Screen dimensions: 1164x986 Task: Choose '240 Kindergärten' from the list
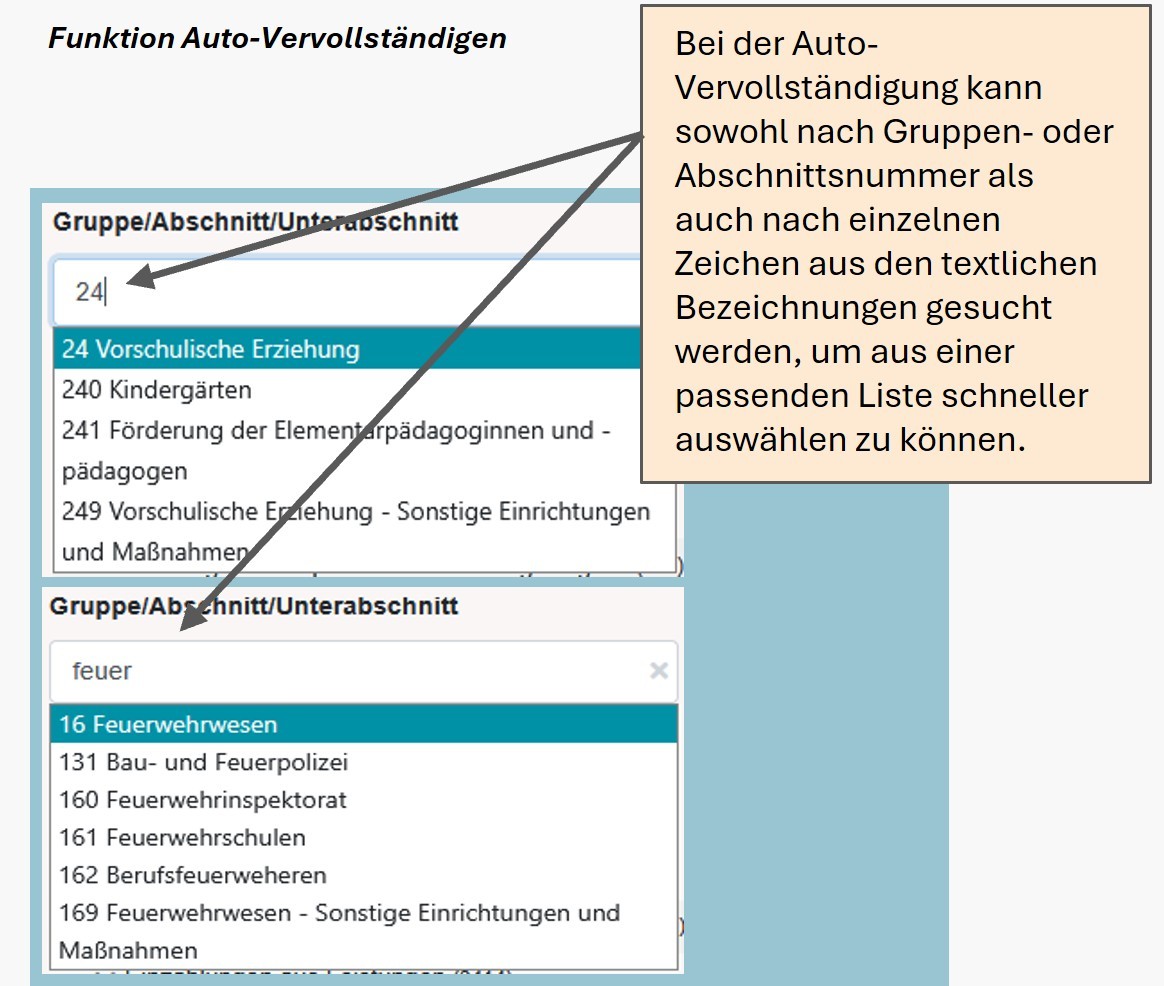[x=156, y=389]
